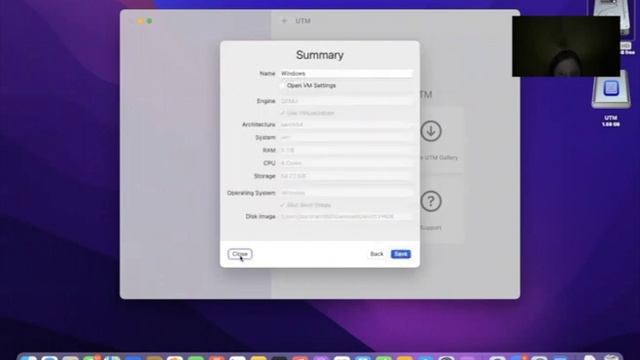This screenshot has width=640, height=360.
Task: Click the RAM value field
Action: [x=346, y=150]
